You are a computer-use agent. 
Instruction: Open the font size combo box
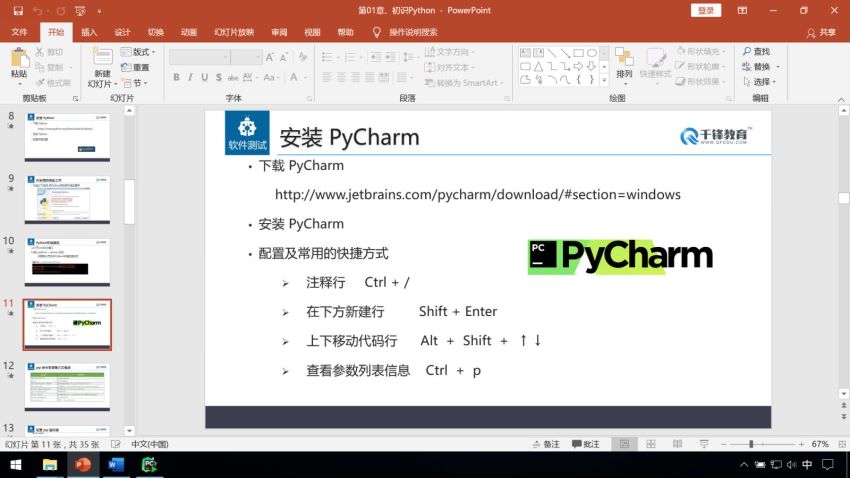[x=246, y=57]
